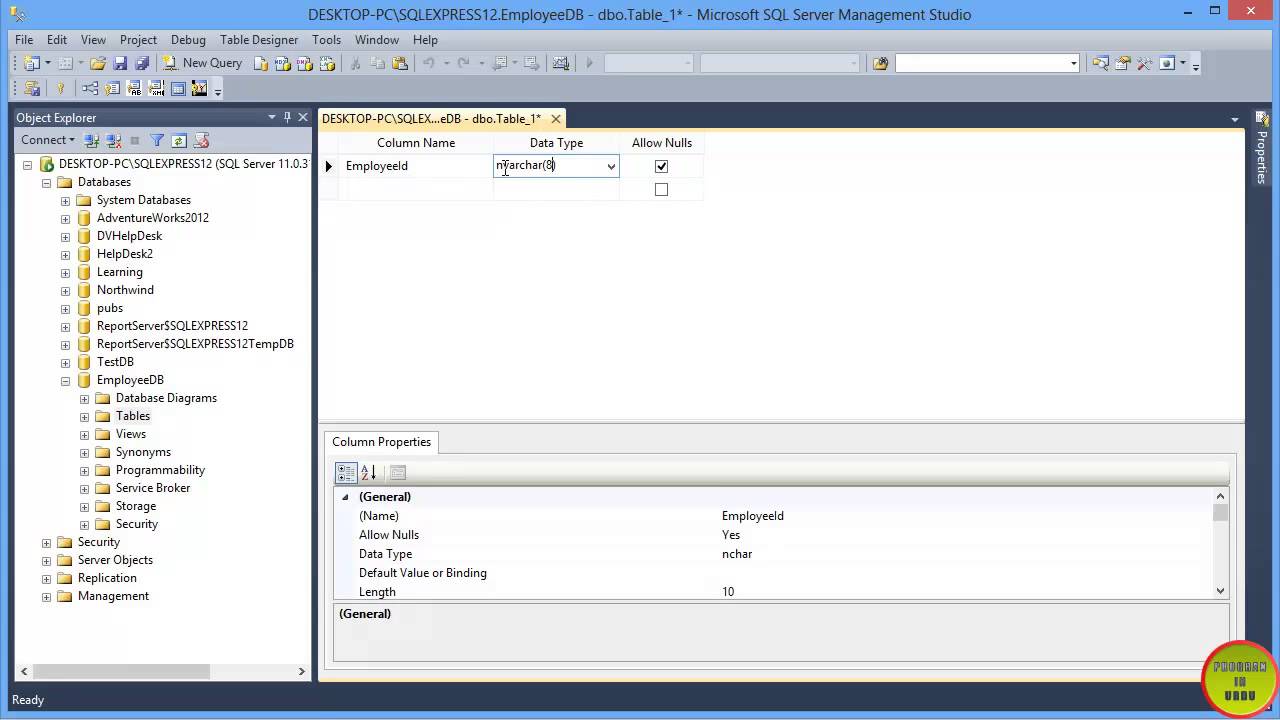
Task: Click the XMLA Query icon
Action: pos(327,63)
